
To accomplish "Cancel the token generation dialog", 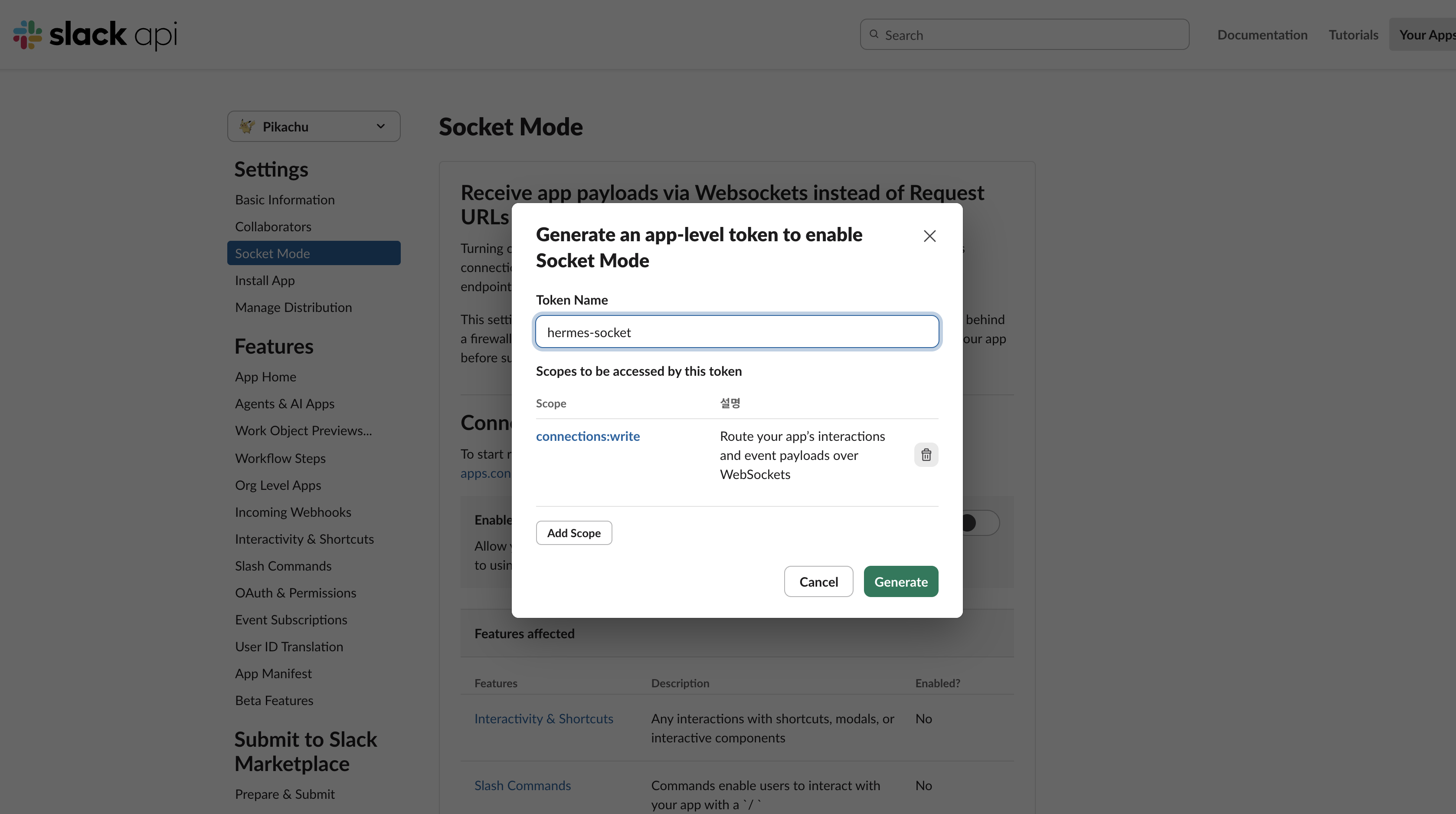I will pyautogui.click(x=818, y=582).
